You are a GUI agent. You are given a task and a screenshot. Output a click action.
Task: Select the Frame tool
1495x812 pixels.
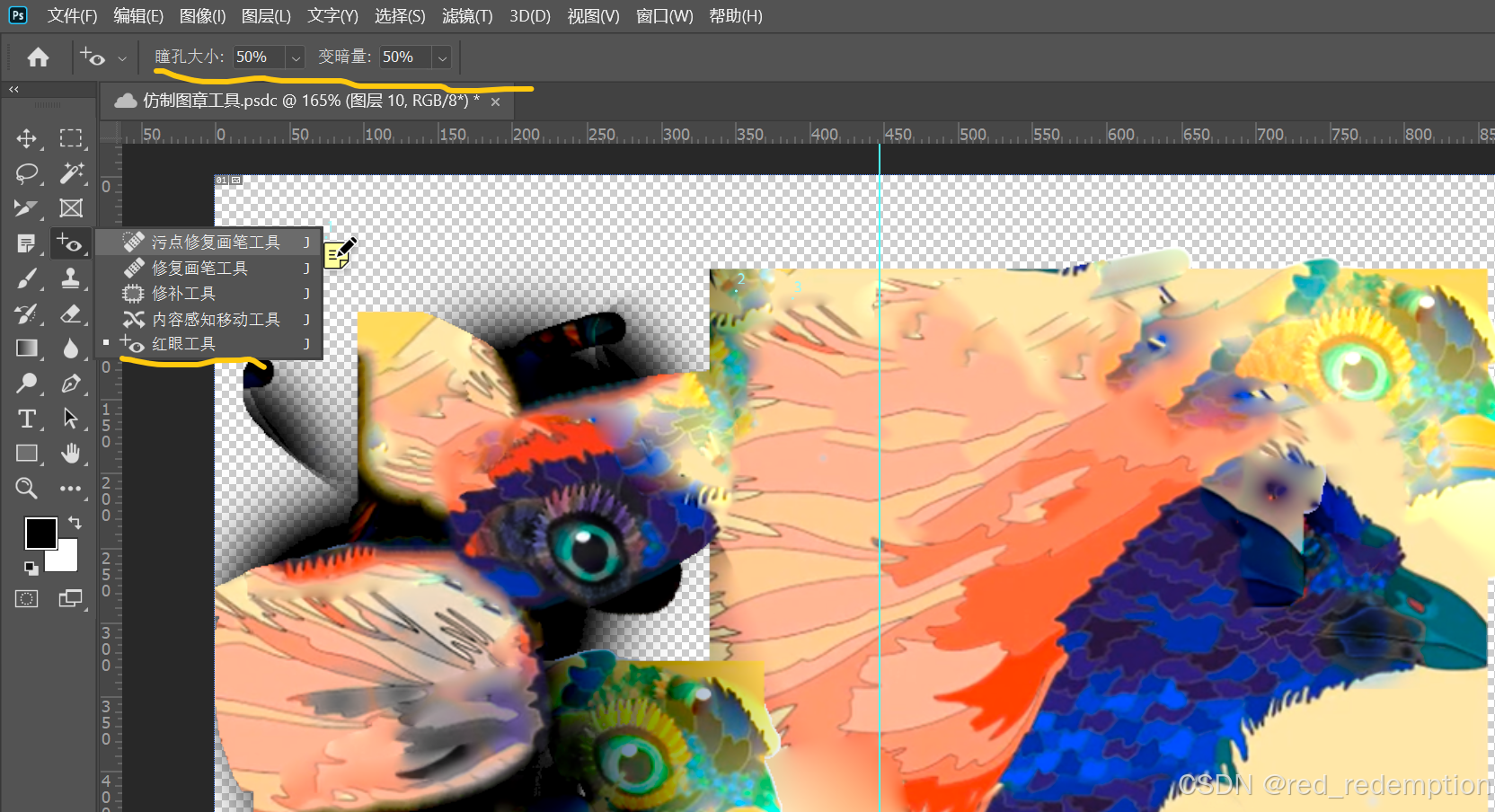[71, 208]
